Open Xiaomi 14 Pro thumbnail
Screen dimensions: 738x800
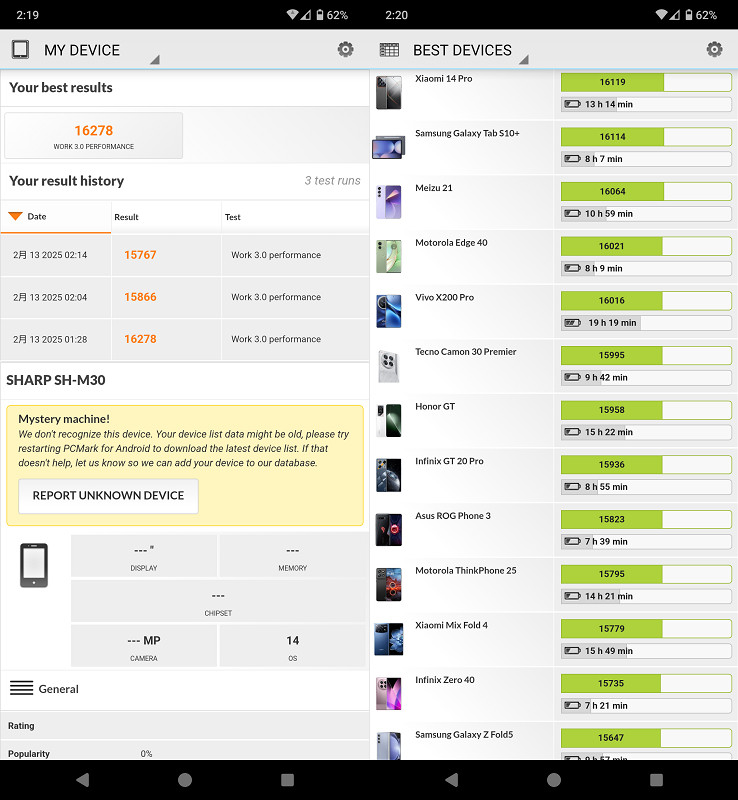[x=389, y=93]
